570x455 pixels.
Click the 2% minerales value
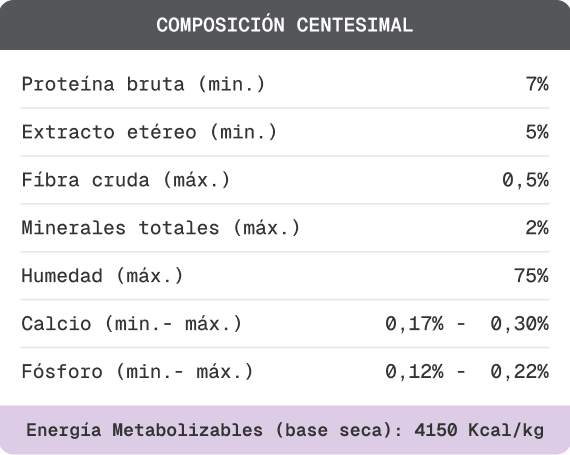[537, 228]
